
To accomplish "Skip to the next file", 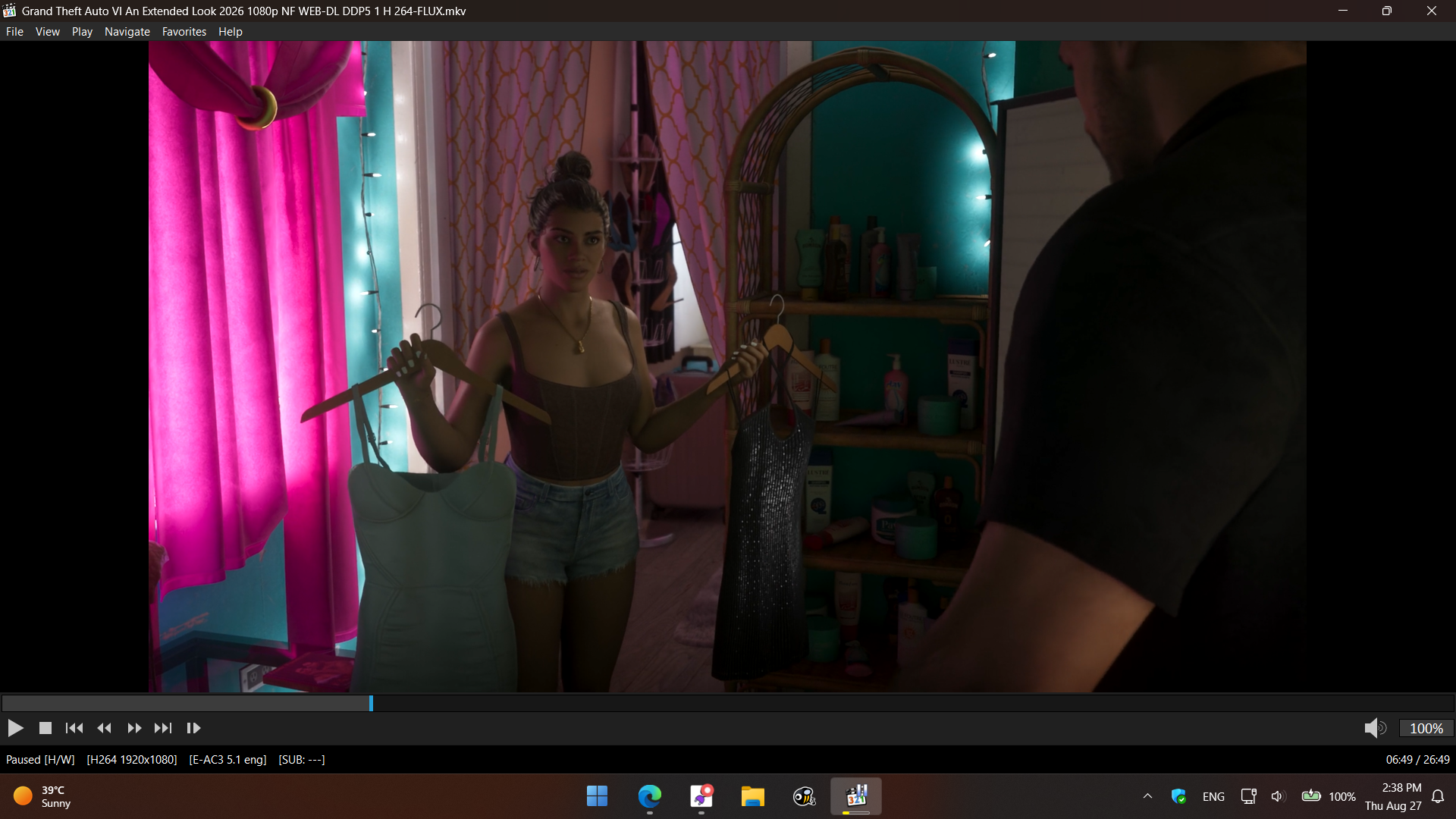I will [163, 728].
